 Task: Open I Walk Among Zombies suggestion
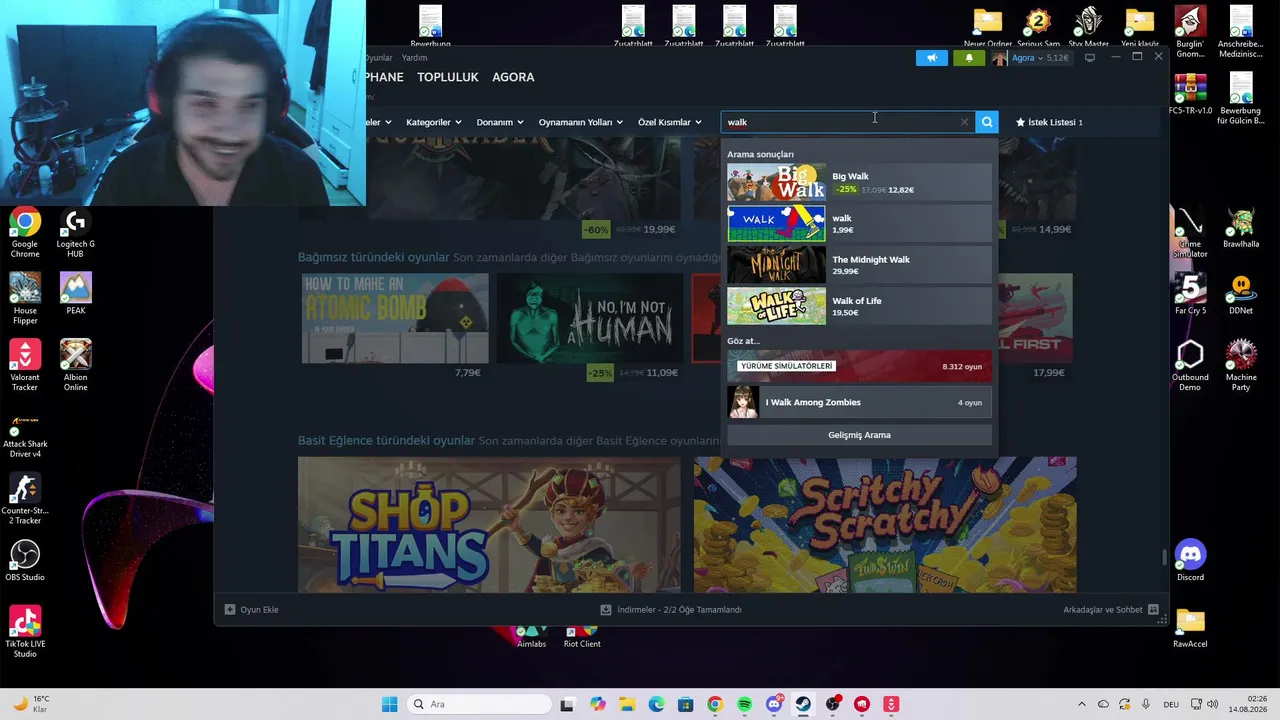[859, 402]
